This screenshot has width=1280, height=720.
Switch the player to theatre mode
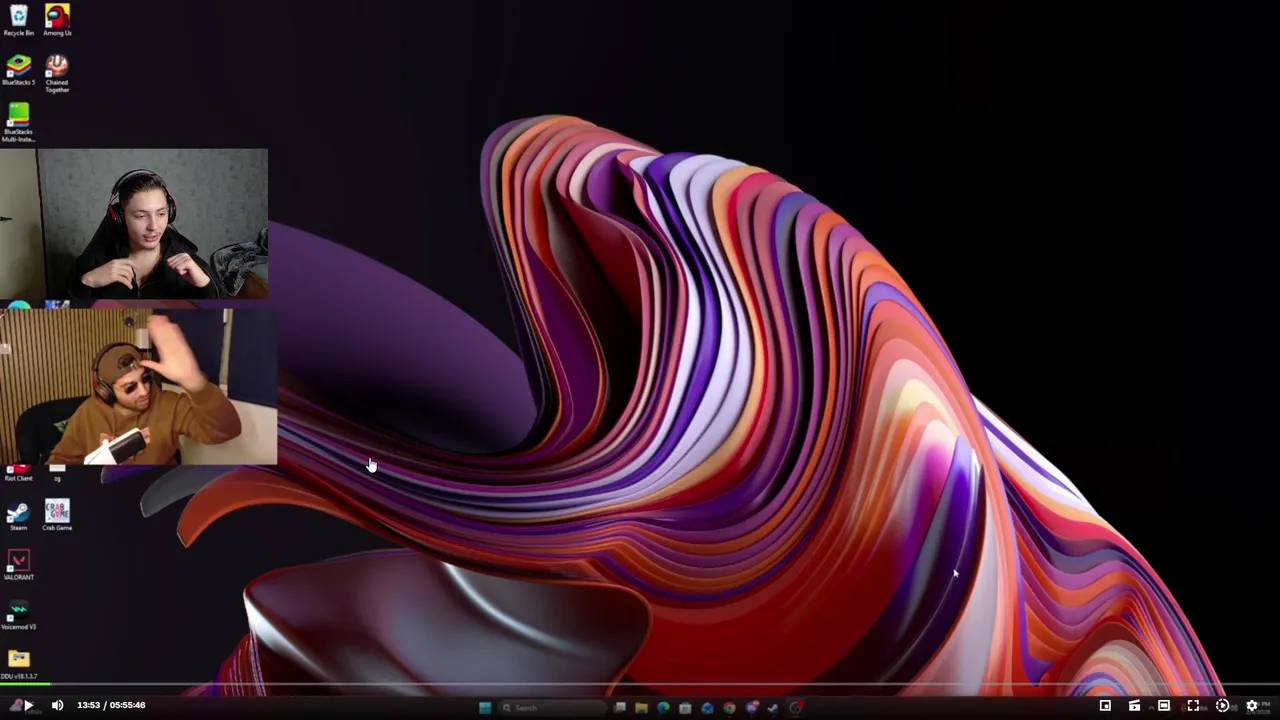click(1164, 705)
